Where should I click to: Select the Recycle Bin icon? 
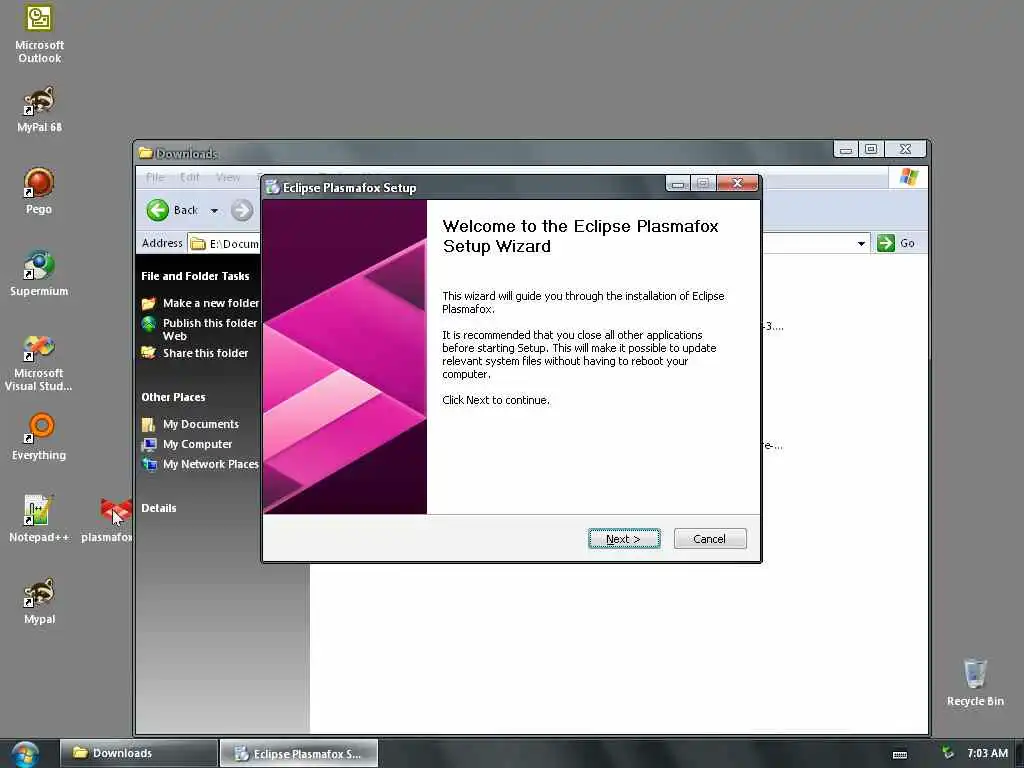975,682
